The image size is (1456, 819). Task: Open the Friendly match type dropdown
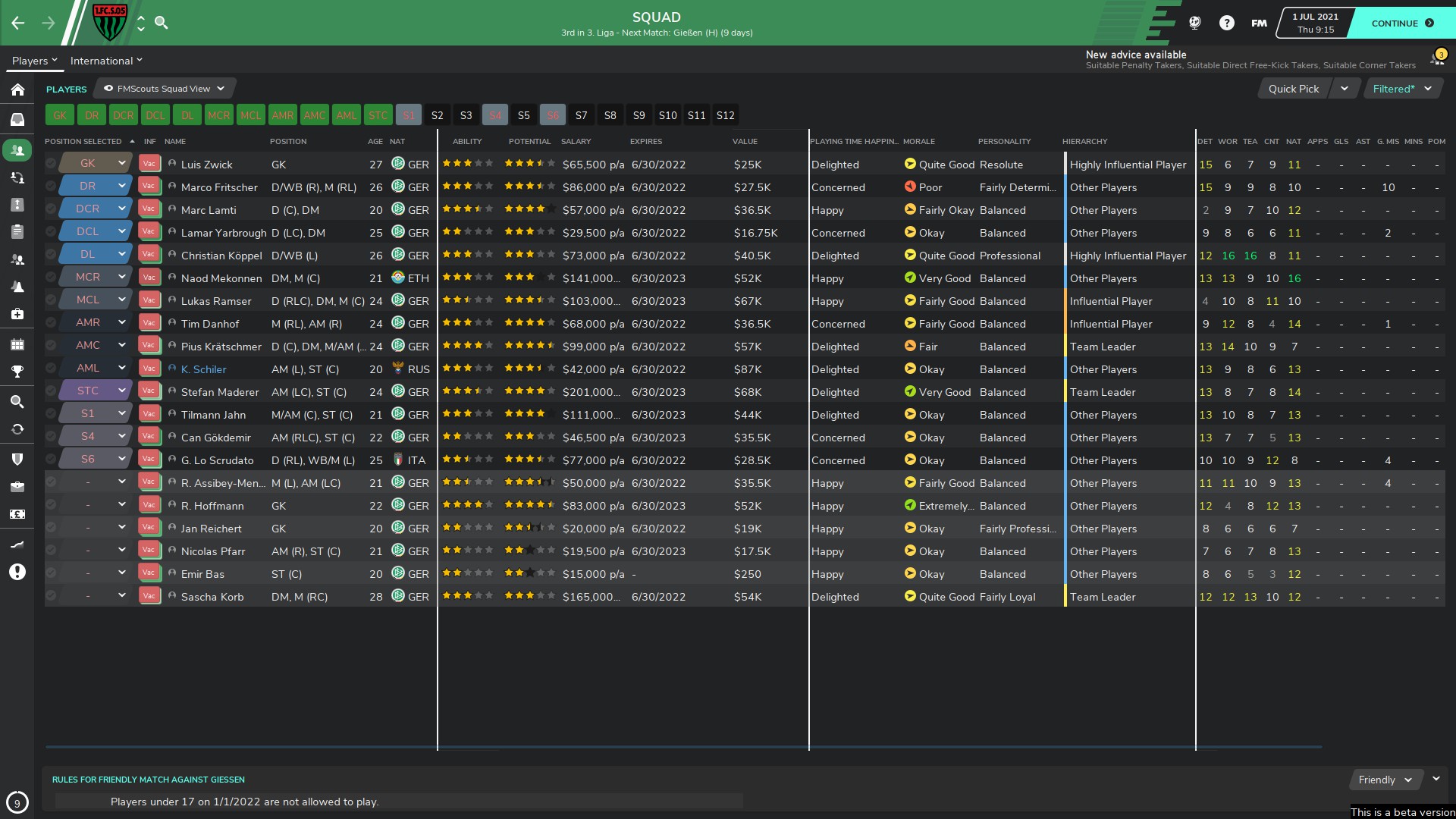pyautogui.click(x=1385, y=780)
